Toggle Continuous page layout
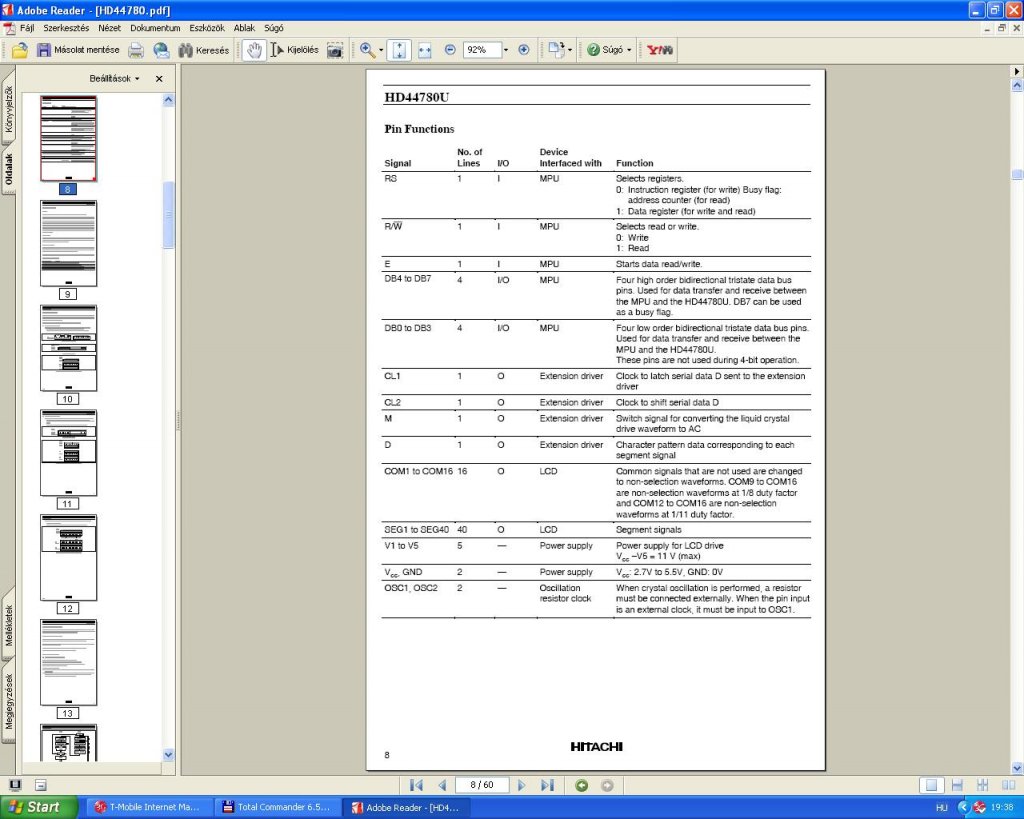The height and width of the screenshot is (819, 1024). click(957, 785)
